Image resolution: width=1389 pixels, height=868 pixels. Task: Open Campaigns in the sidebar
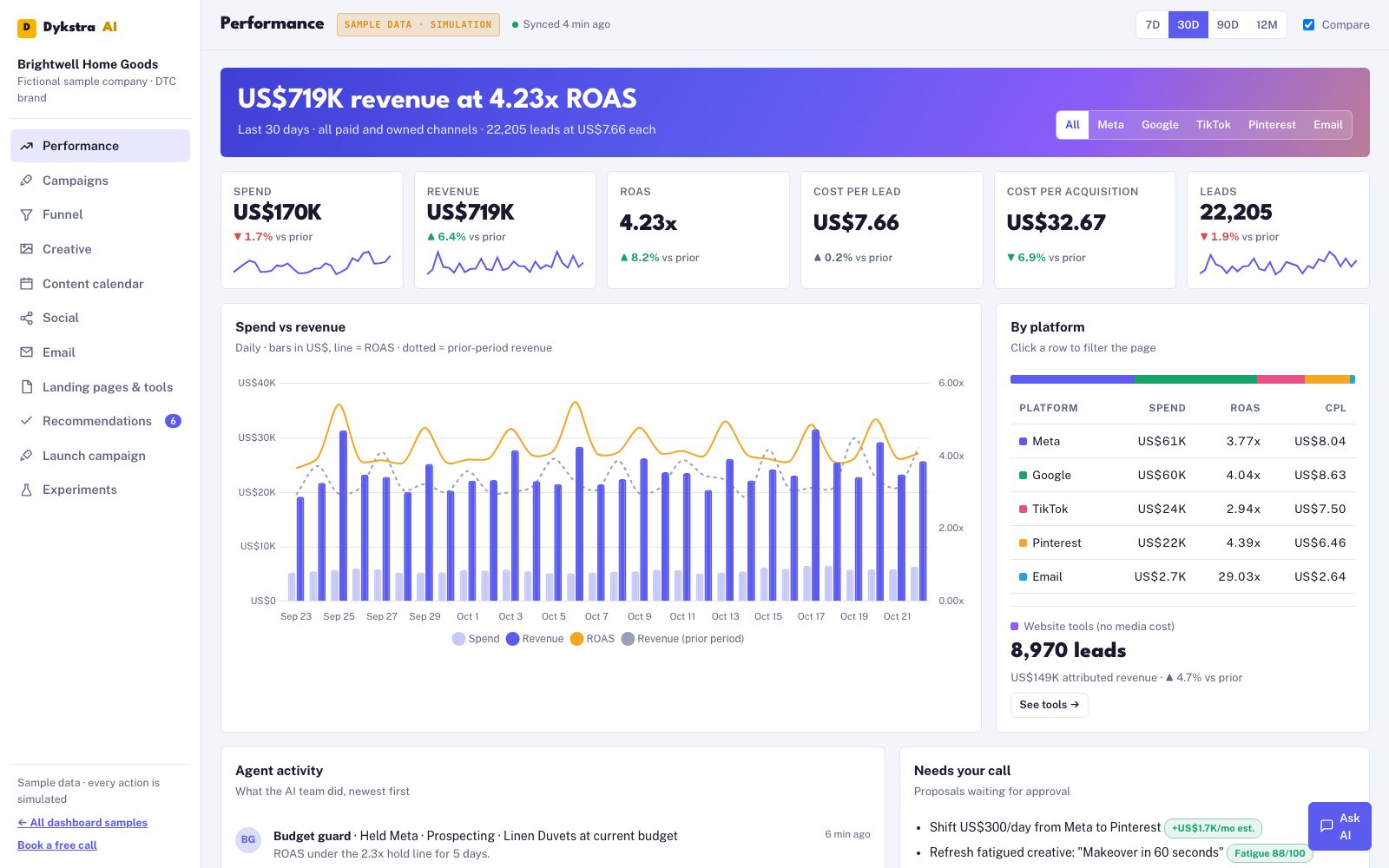pyautogui.click(x=100, y=181)
